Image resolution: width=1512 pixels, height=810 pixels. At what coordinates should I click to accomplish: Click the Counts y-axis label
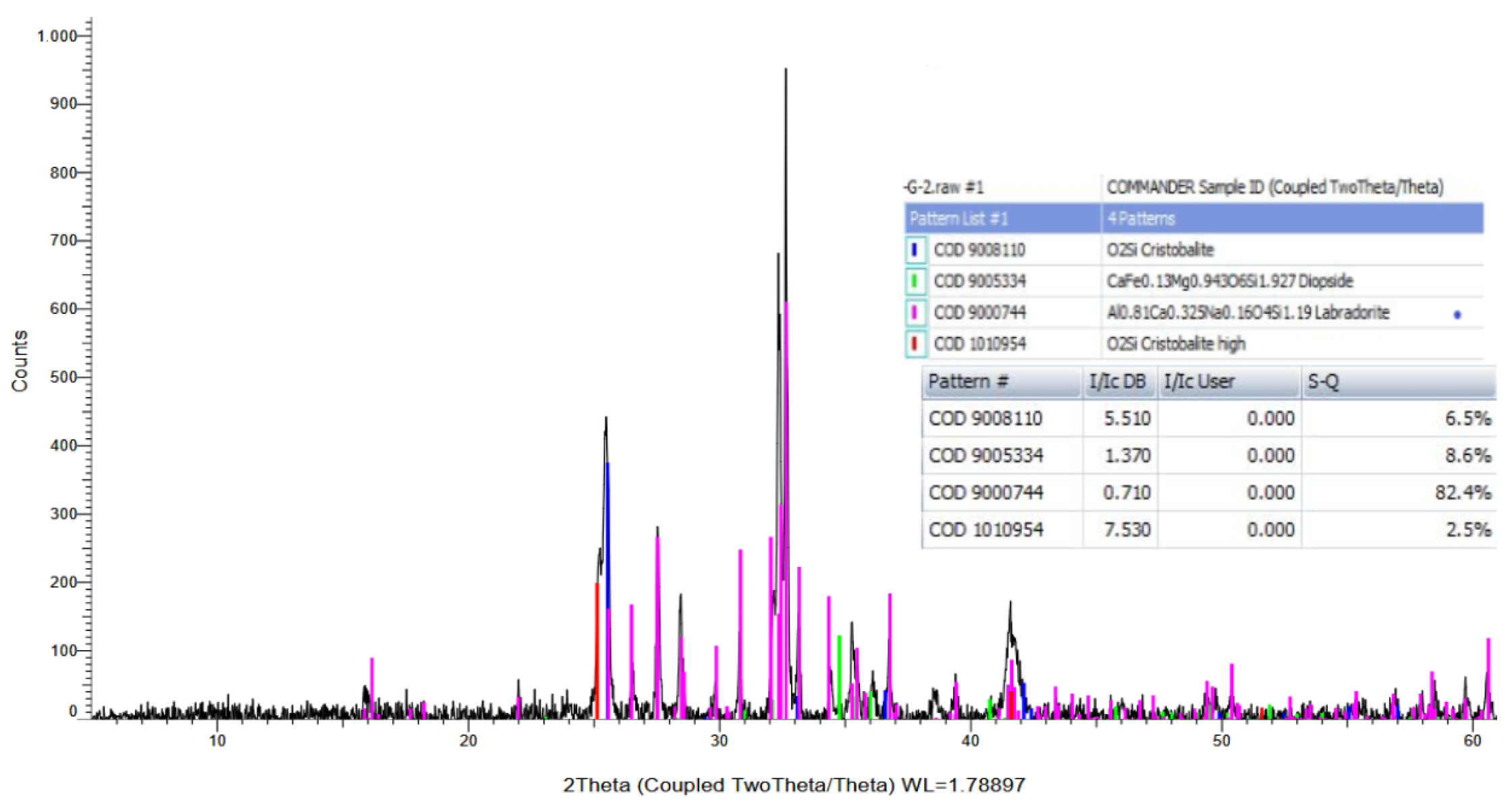(x=20, y=360)
